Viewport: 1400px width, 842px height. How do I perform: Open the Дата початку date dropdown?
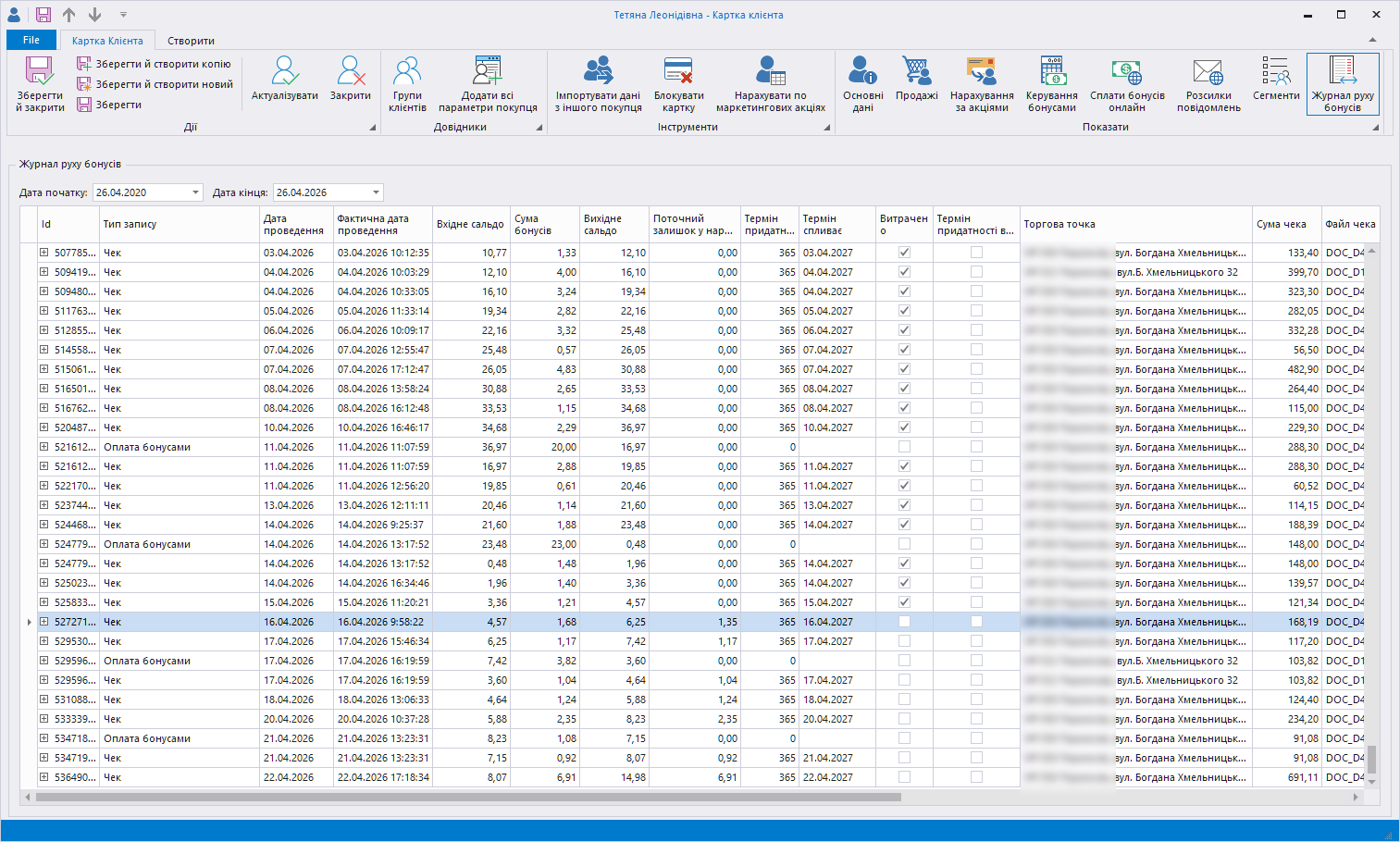tap(195, 192)
